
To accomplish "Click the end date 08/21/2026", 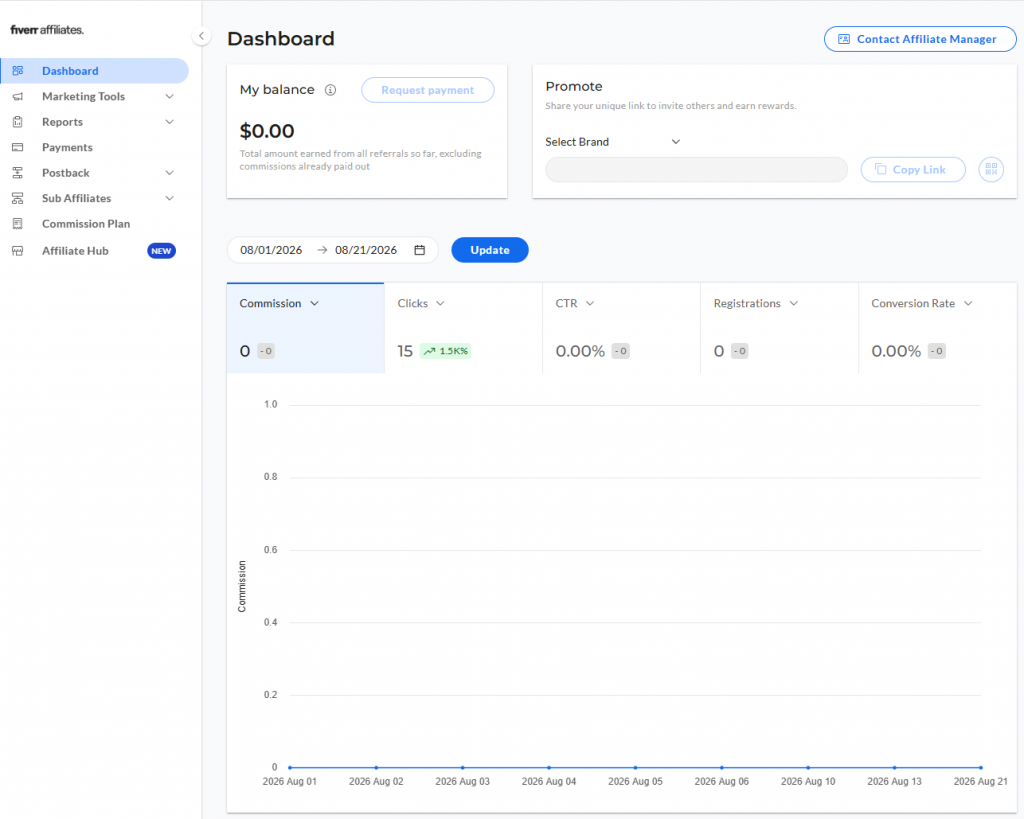I will point(366,250).
